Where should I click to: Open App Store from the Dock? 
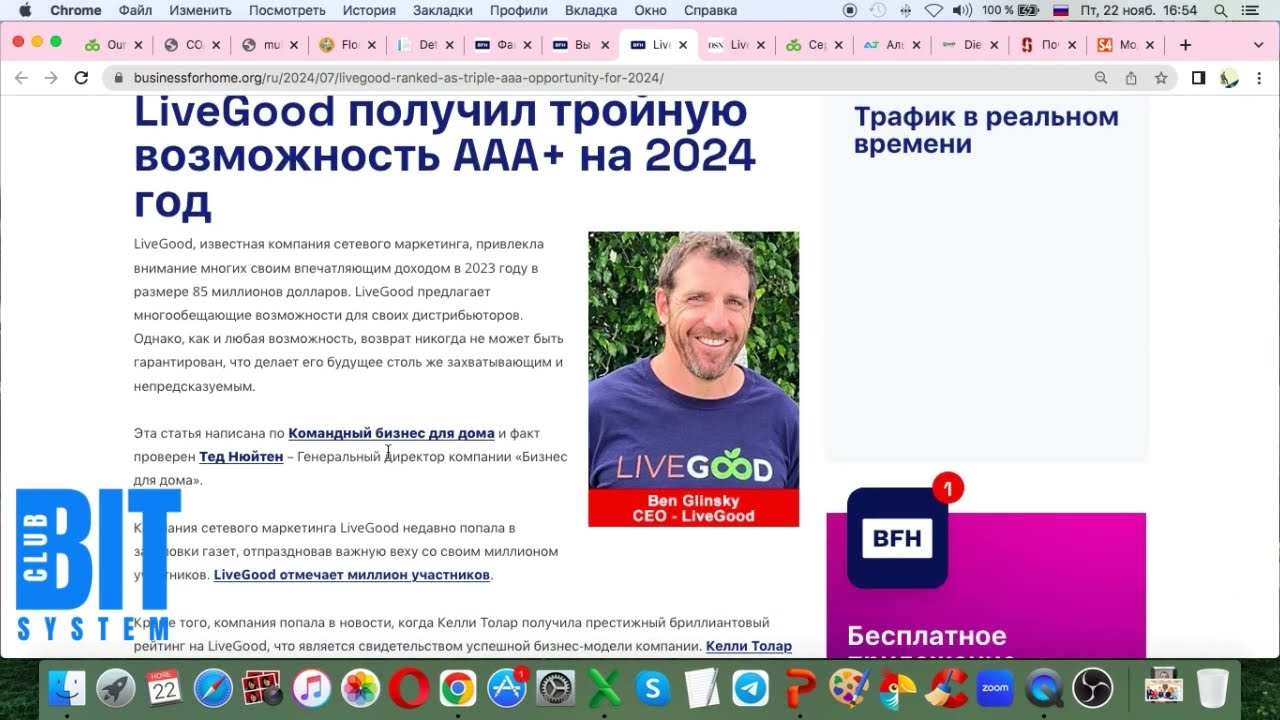pos(507,688)
